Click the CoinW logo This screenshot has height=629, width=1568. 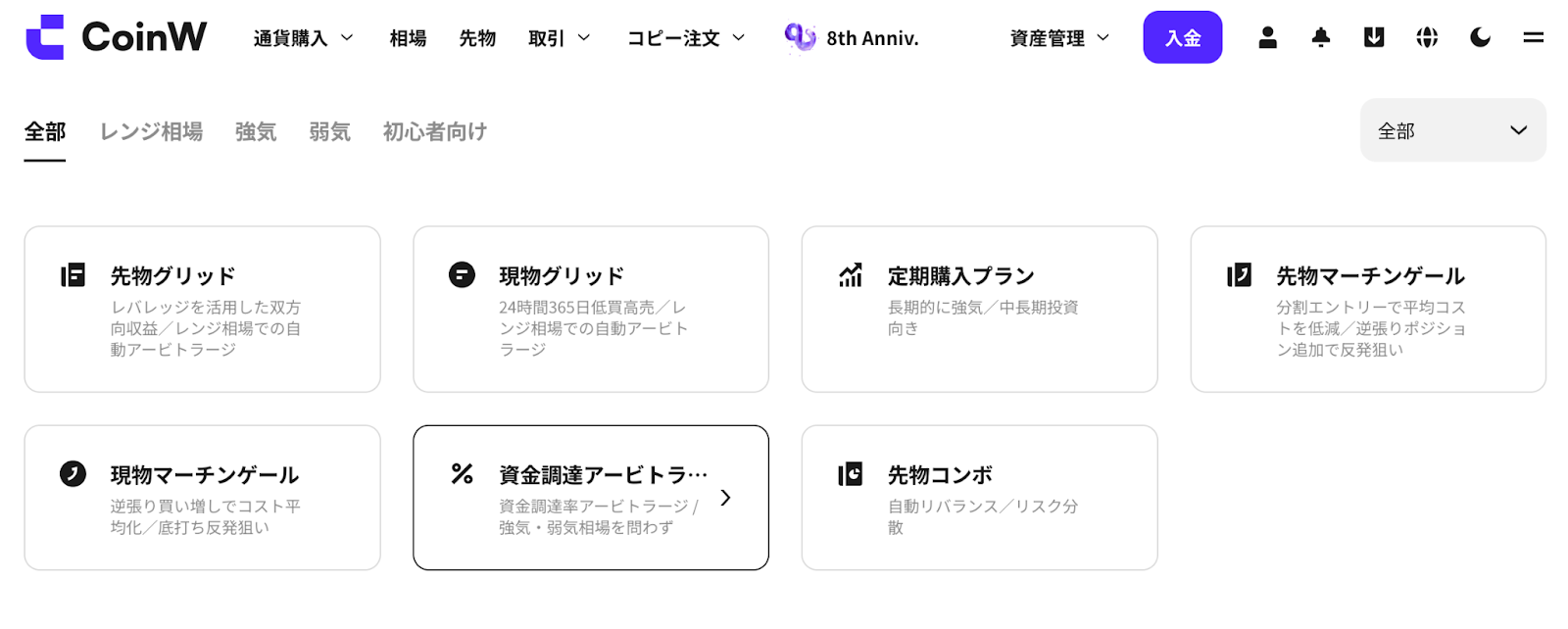pyautogui.click(x=117, y=37)
